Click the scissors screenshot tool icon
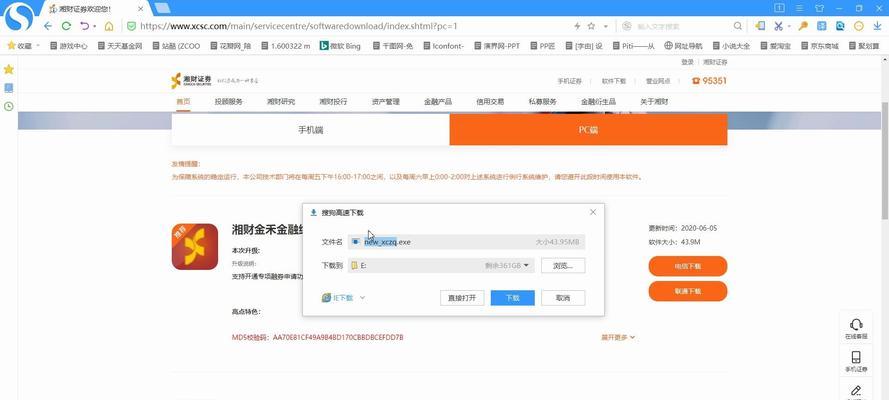 point(778,26)
